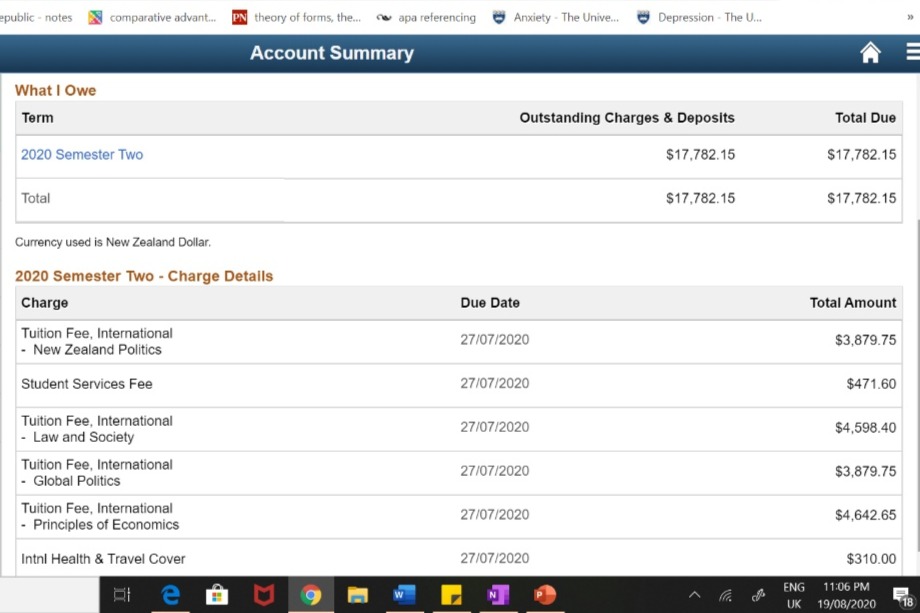Open PowerPoint from the taskbar

[x=545, y=595]
